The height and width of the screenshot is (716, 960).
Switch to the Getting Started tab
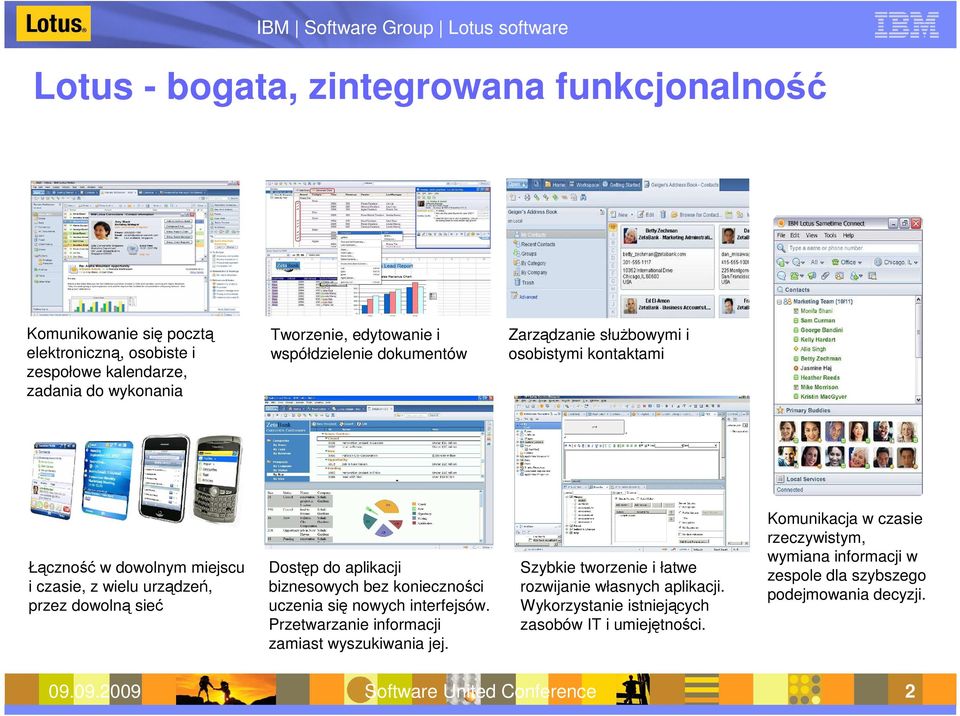[621, 184]
